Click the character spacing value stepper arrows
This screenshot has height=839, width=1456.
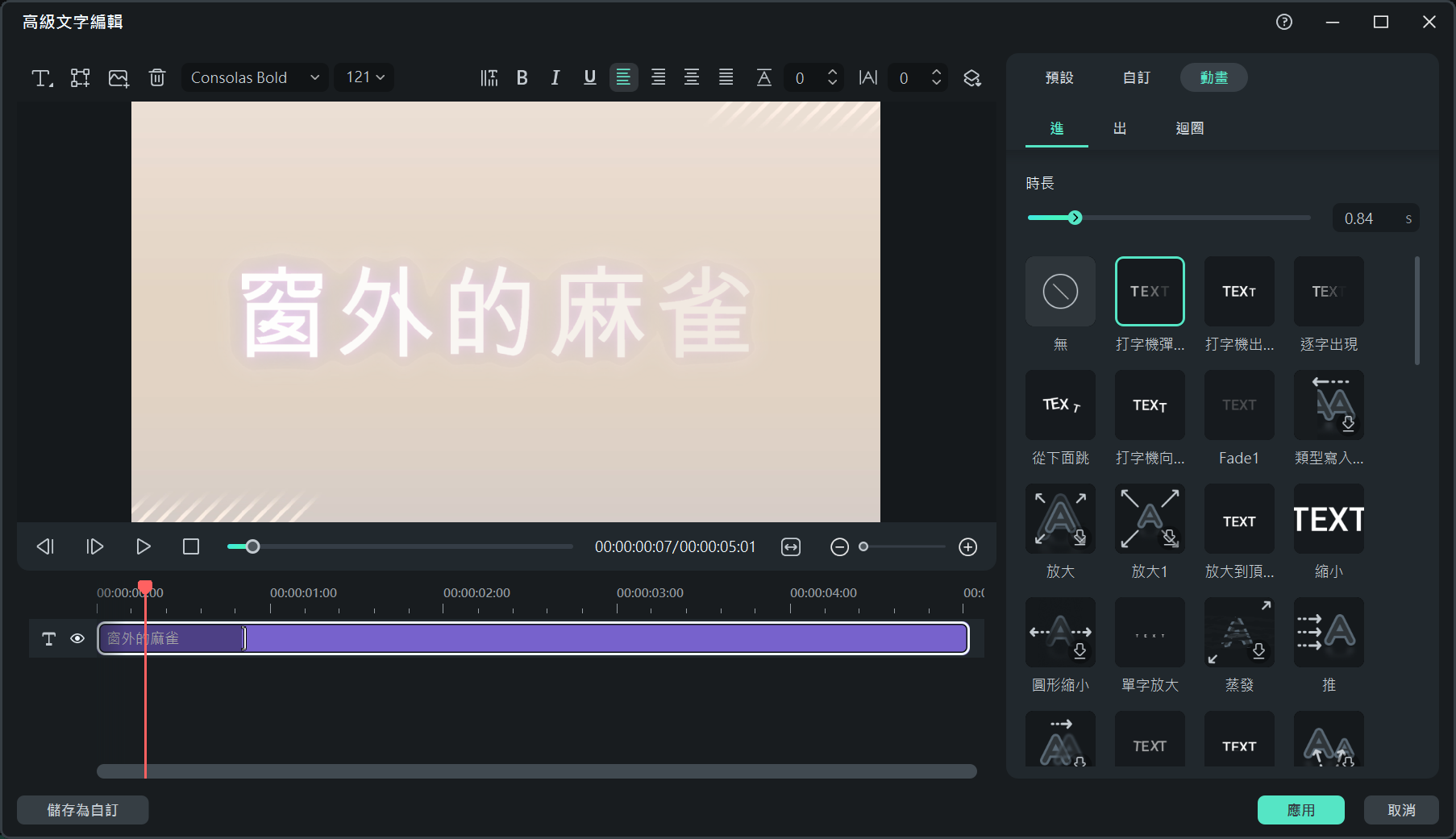tap(937, 77)
